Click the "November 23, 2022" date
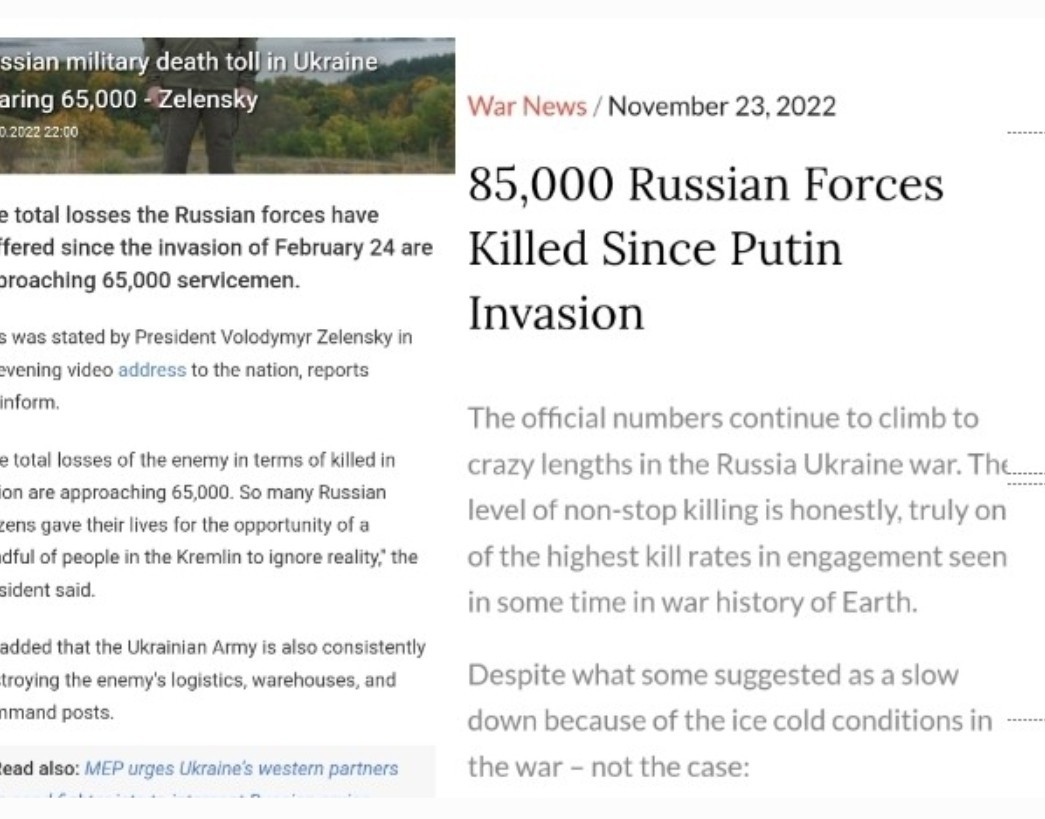The width and height of the screenshot is (1045, 819). 722,107
